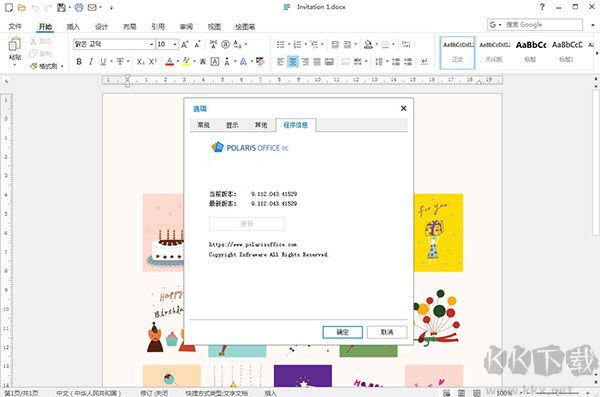
Task: Click the 取消 button in options dialog
Action: click(387, 332)
